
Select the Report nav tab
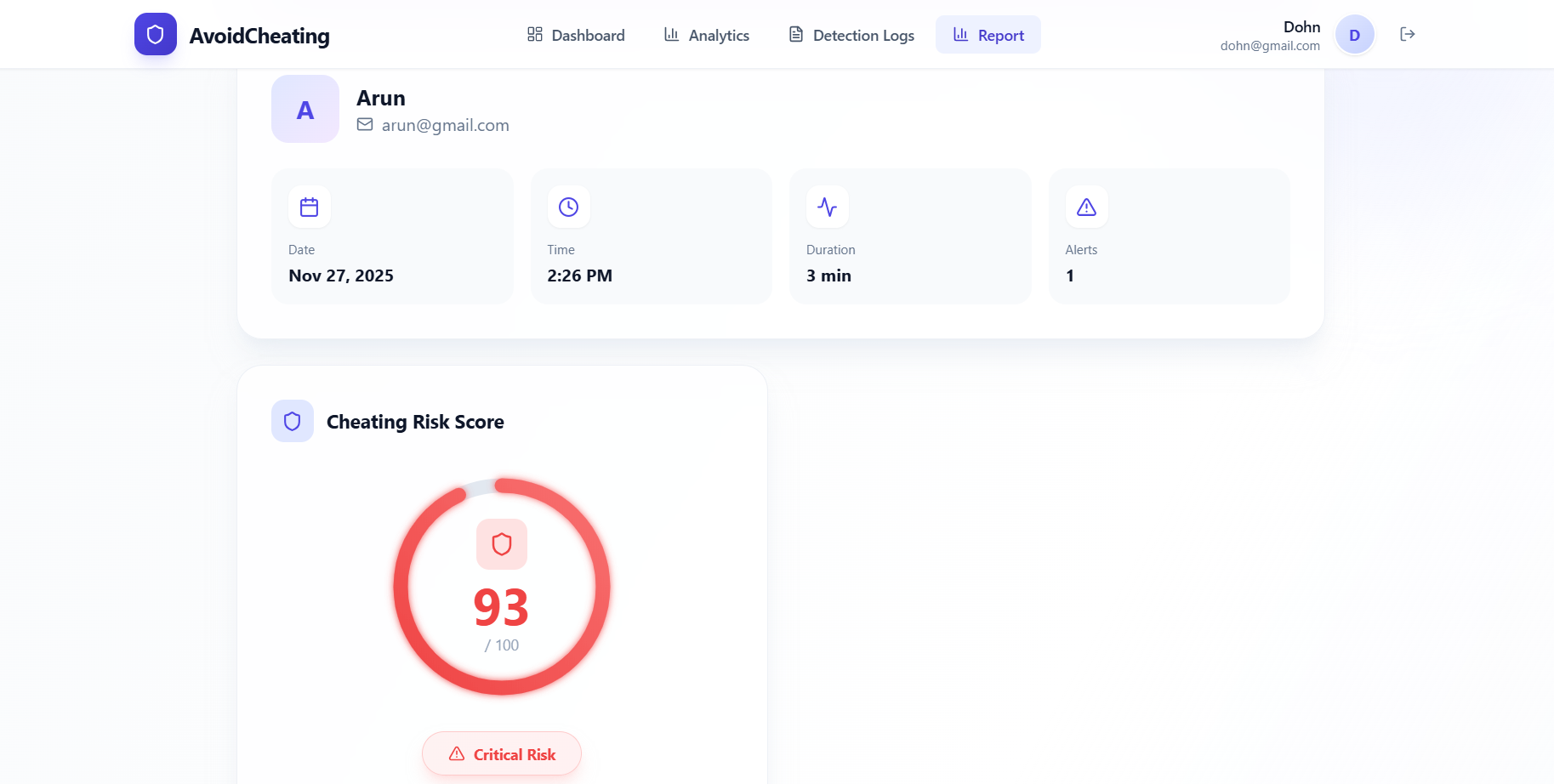[988, 35]
